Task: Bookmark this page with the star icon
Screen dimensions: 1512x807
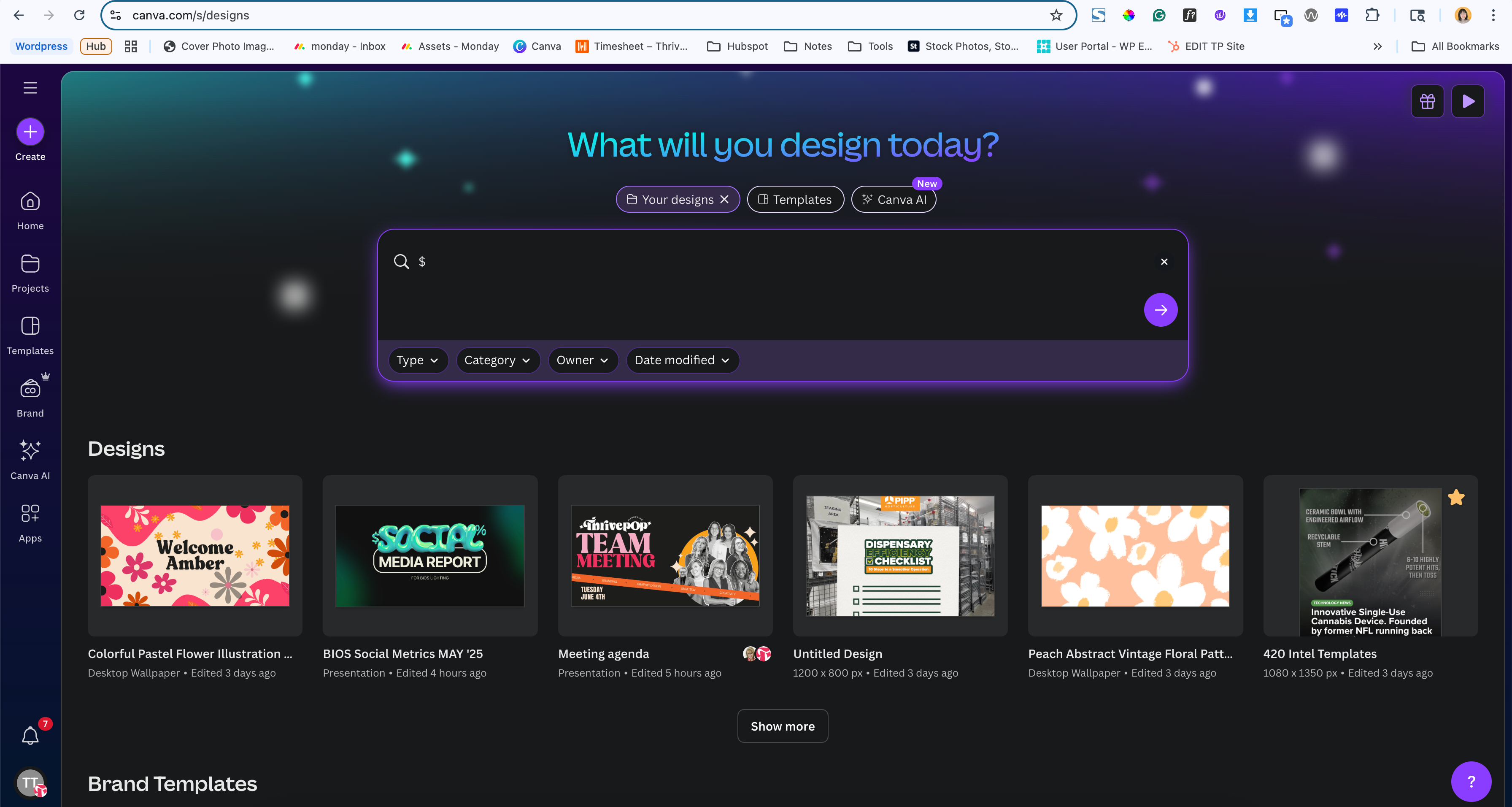Action: pyautogui.click(x=1056, y=15)
